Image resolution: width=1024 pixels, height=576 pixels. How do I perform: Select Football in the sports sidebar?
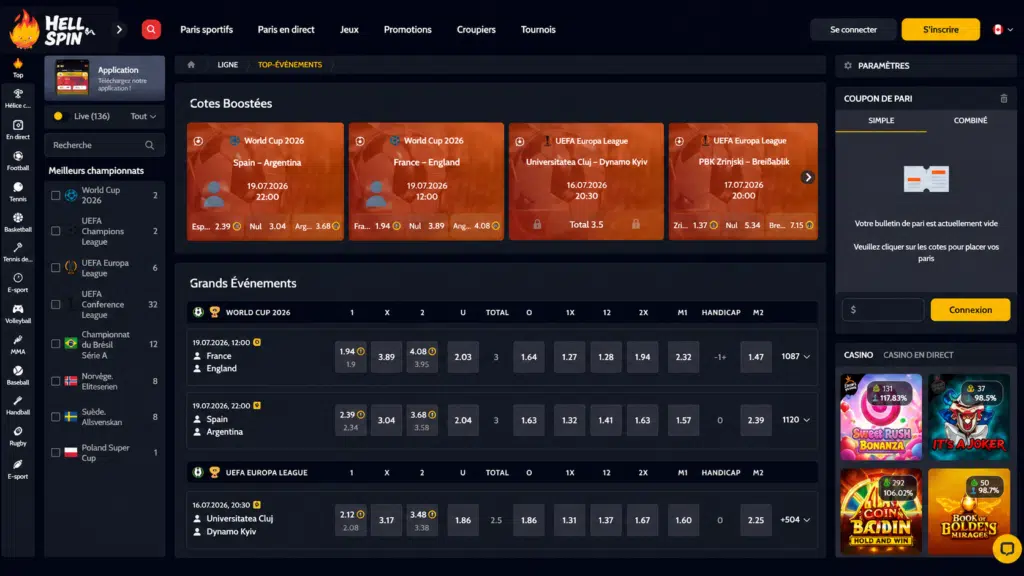[x=18, y=161]
